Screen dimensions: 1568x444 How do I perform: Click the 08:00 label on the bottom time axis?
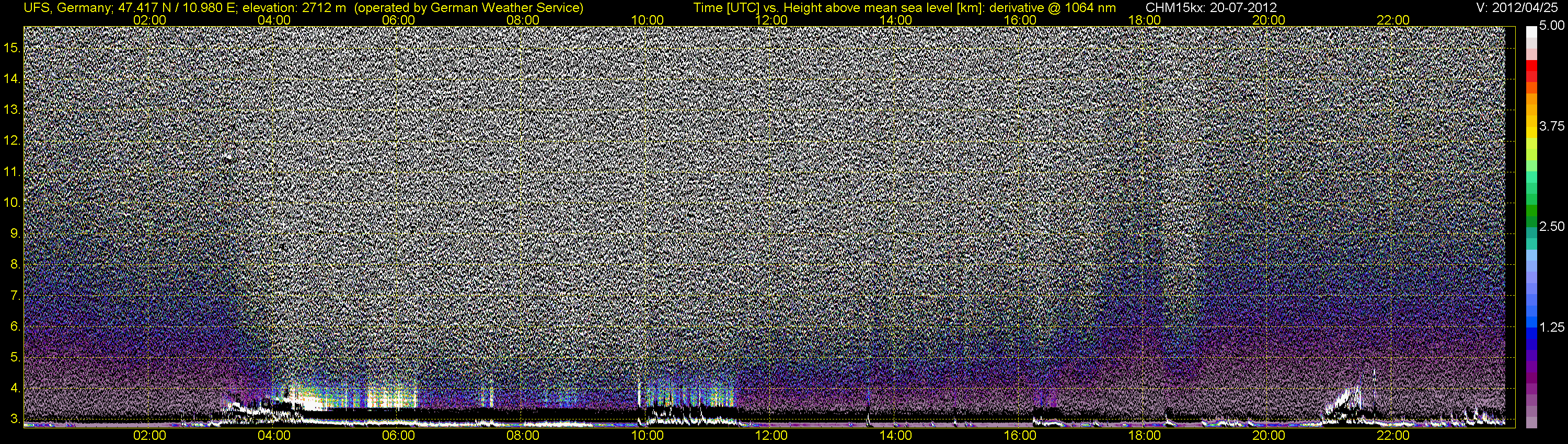pyautogui.click(x=523, y=436)
